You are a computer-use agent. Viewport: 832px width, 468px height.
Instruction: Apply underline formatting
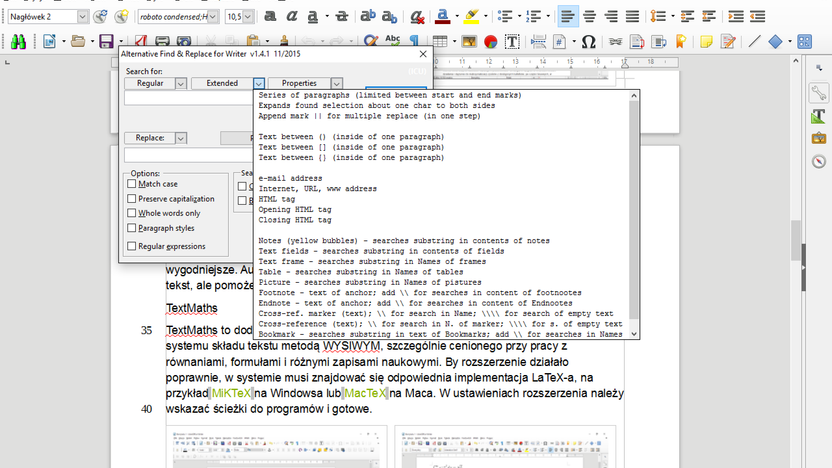click(x=313, y=16)
